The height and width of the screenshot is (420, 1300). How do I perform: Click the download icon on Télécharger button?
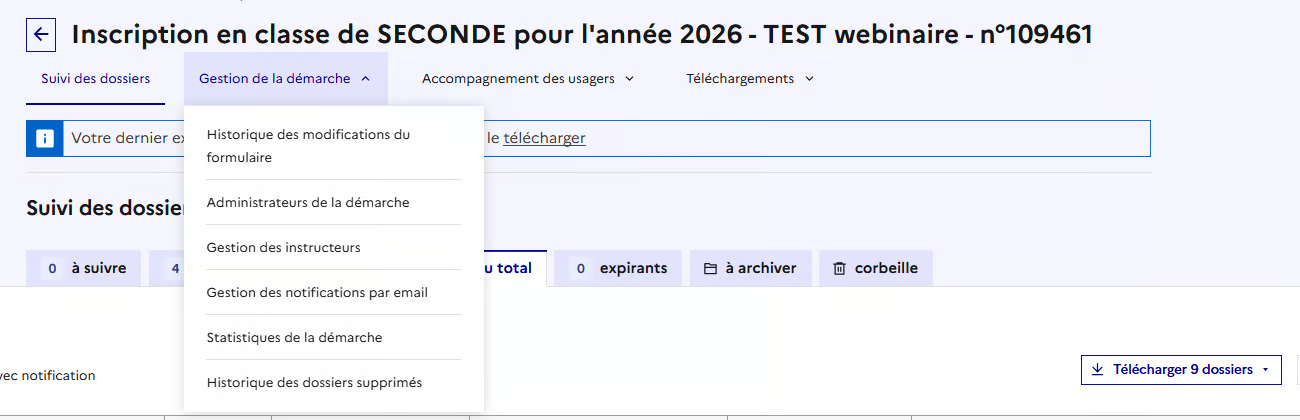pyautogui.click(x=1097, y=370)
